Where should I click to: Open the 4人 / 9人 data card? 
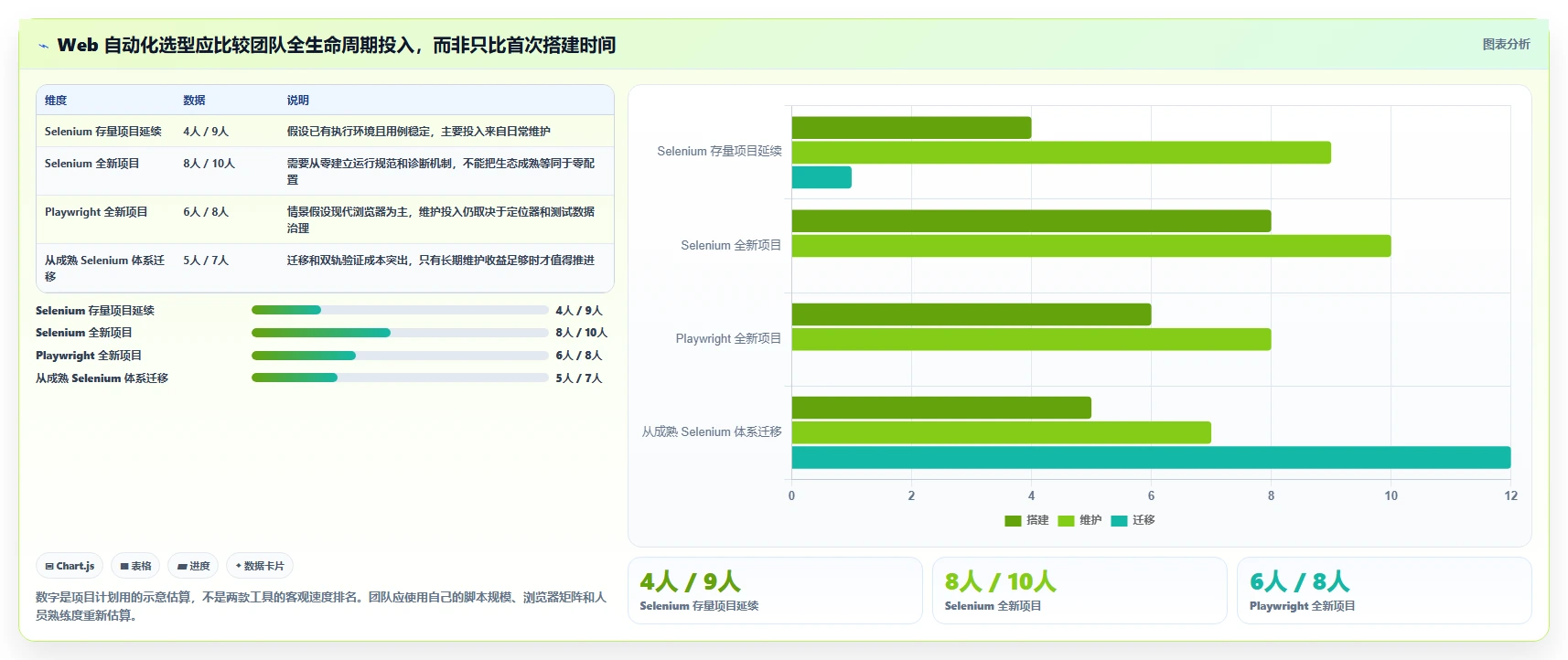tap(775, 591)
